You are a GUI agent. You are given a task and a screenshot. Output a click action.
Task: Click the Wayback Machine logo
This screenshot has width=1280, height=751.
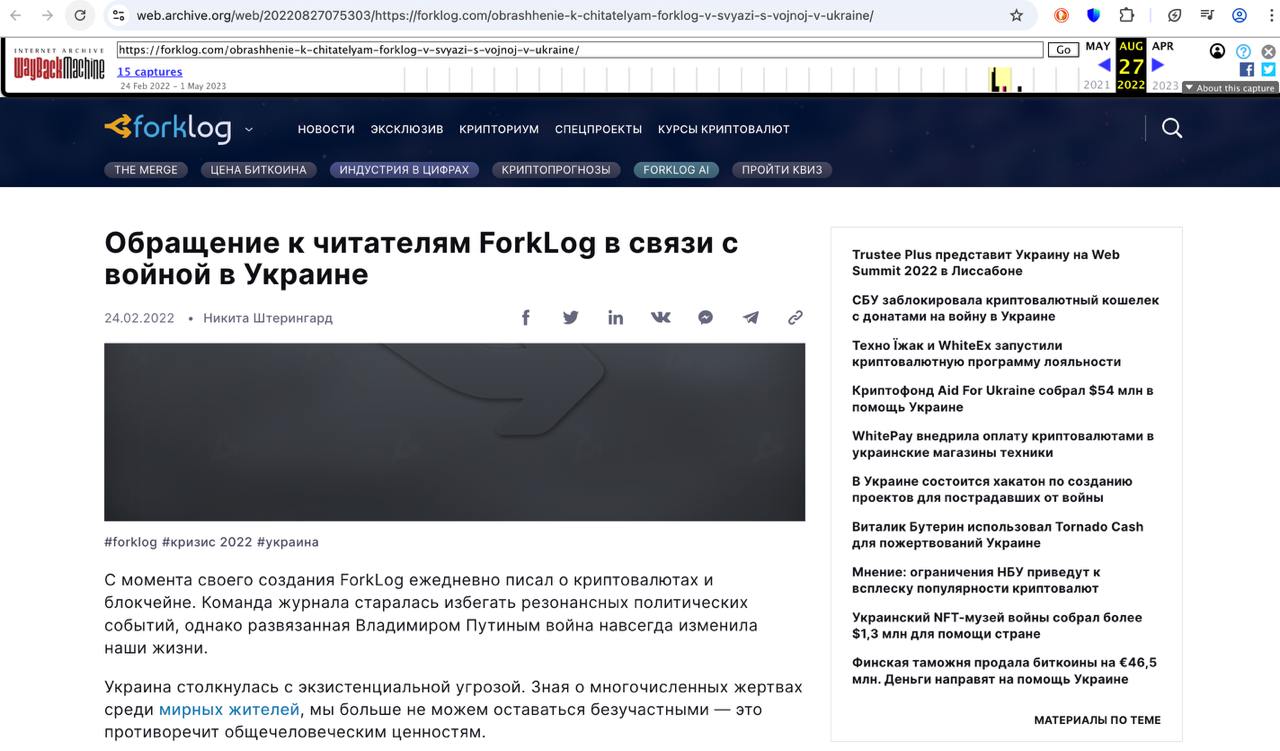pyautogui.click(x=59, y=66)
